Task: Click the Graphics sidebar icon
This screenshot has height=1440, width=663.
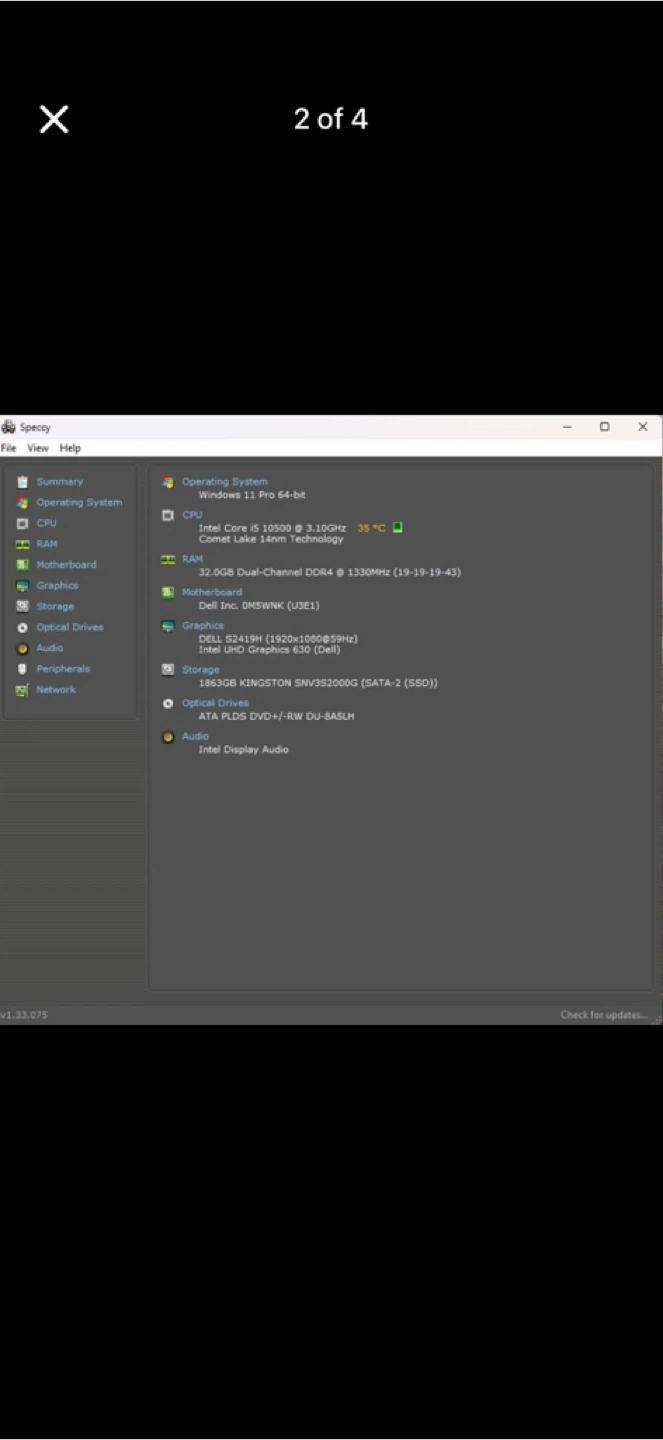Action: 22,586
